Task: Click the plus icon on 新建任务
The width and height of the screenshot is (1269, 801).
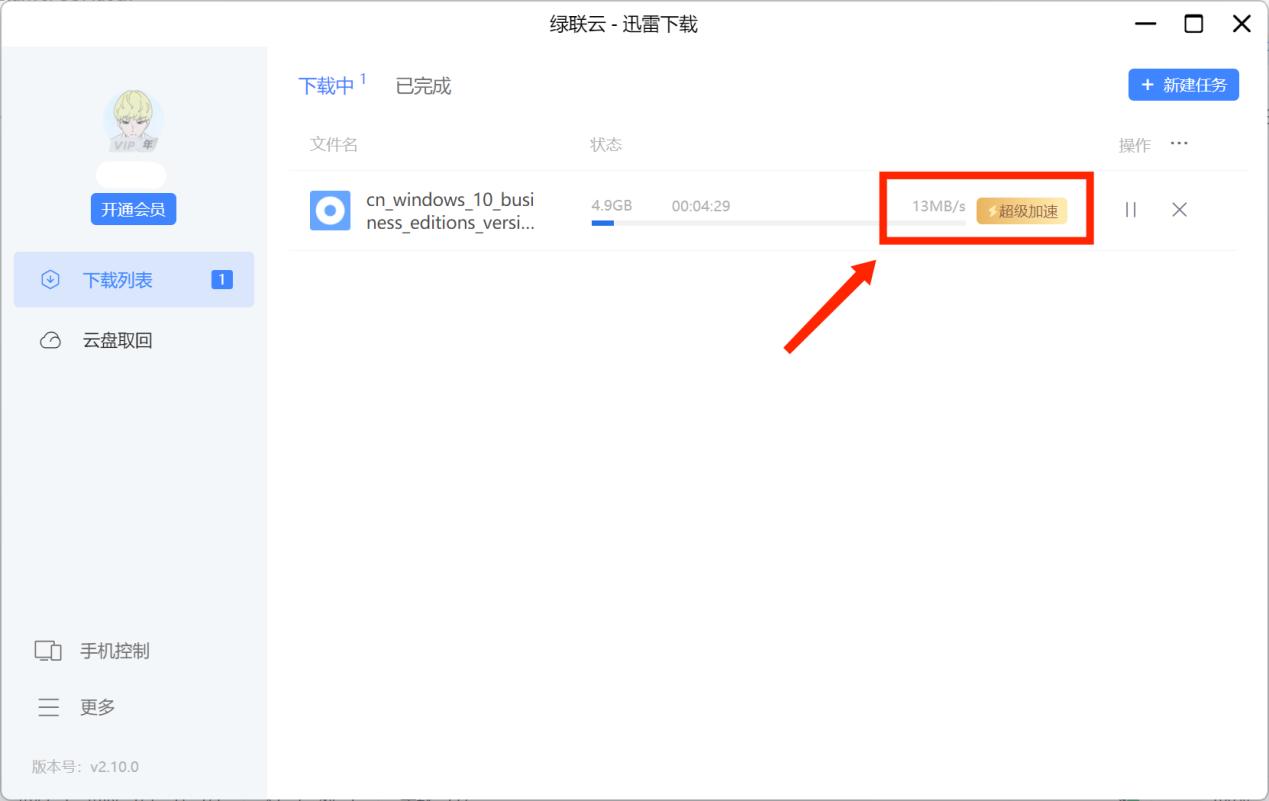Action: point(1147,84)
